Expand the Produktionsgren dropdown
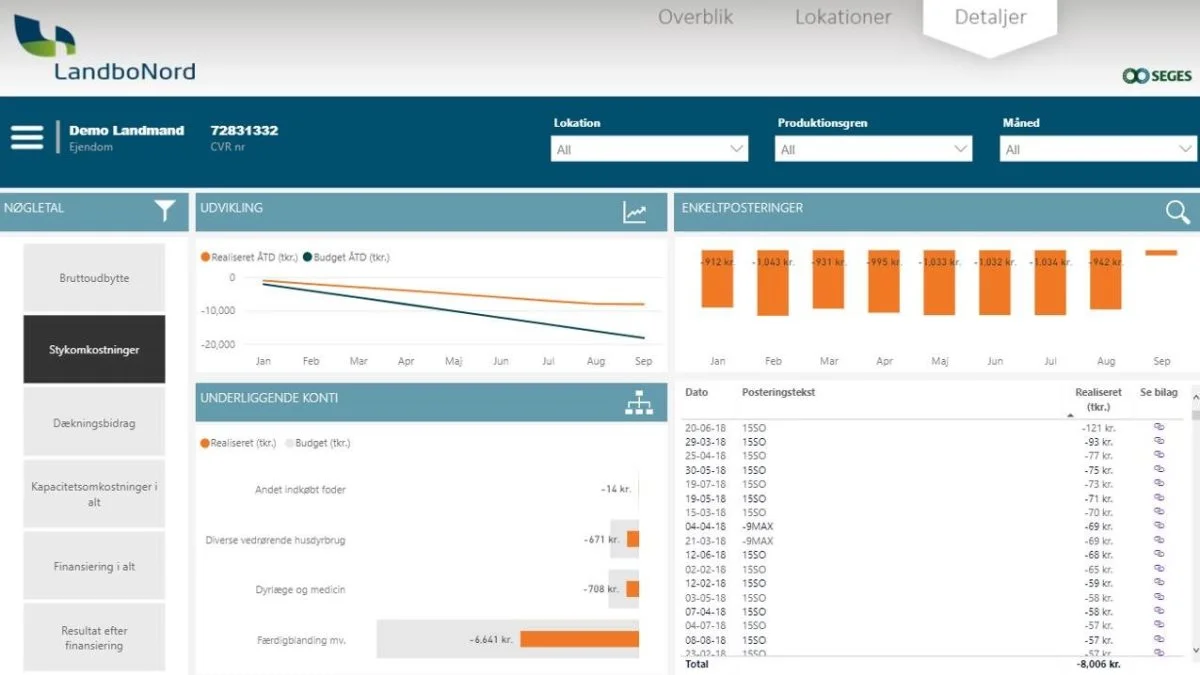Image resolution: width=1200 pixels, height=675 pixels. coord(874,149)
